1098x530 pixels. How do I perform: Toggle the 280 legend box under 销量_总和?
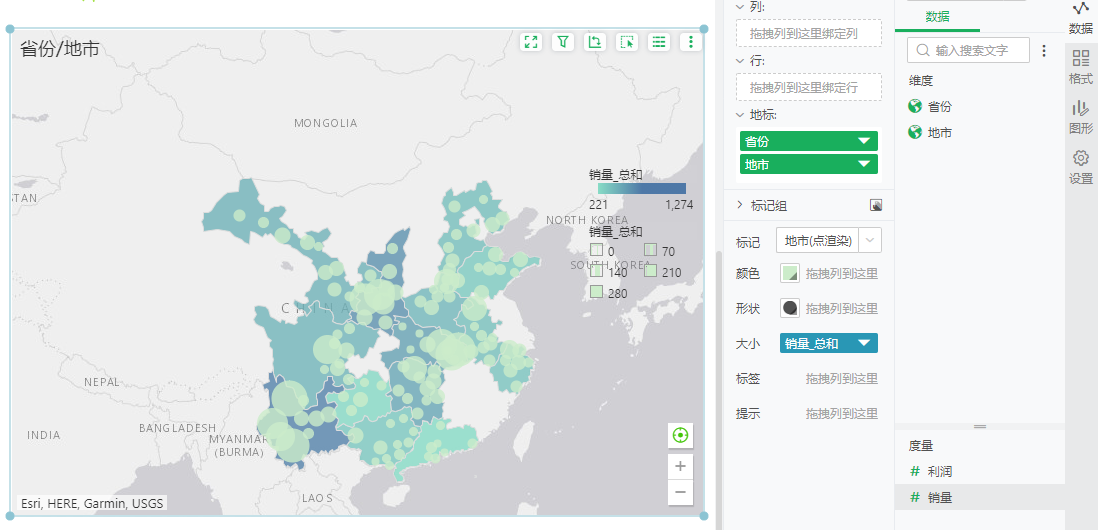pyautogui.click(x=597, y=292)
